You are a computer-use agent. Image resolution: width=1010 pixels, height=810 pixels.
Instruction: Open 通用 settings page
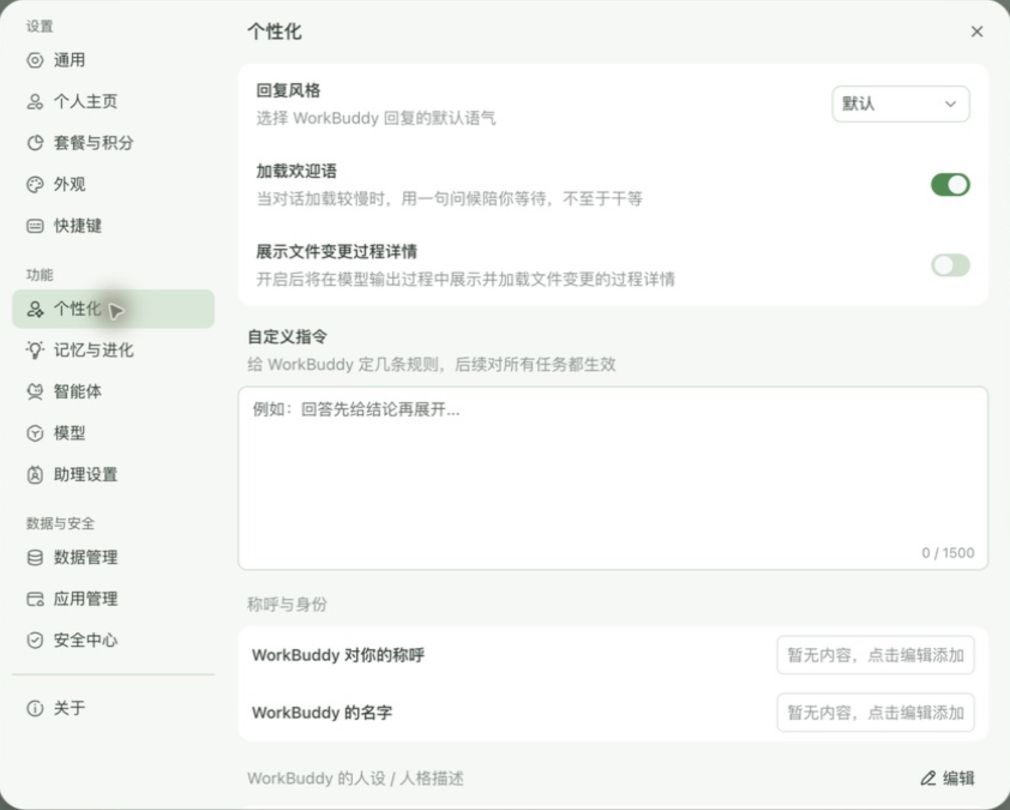(x=113, y=61)
